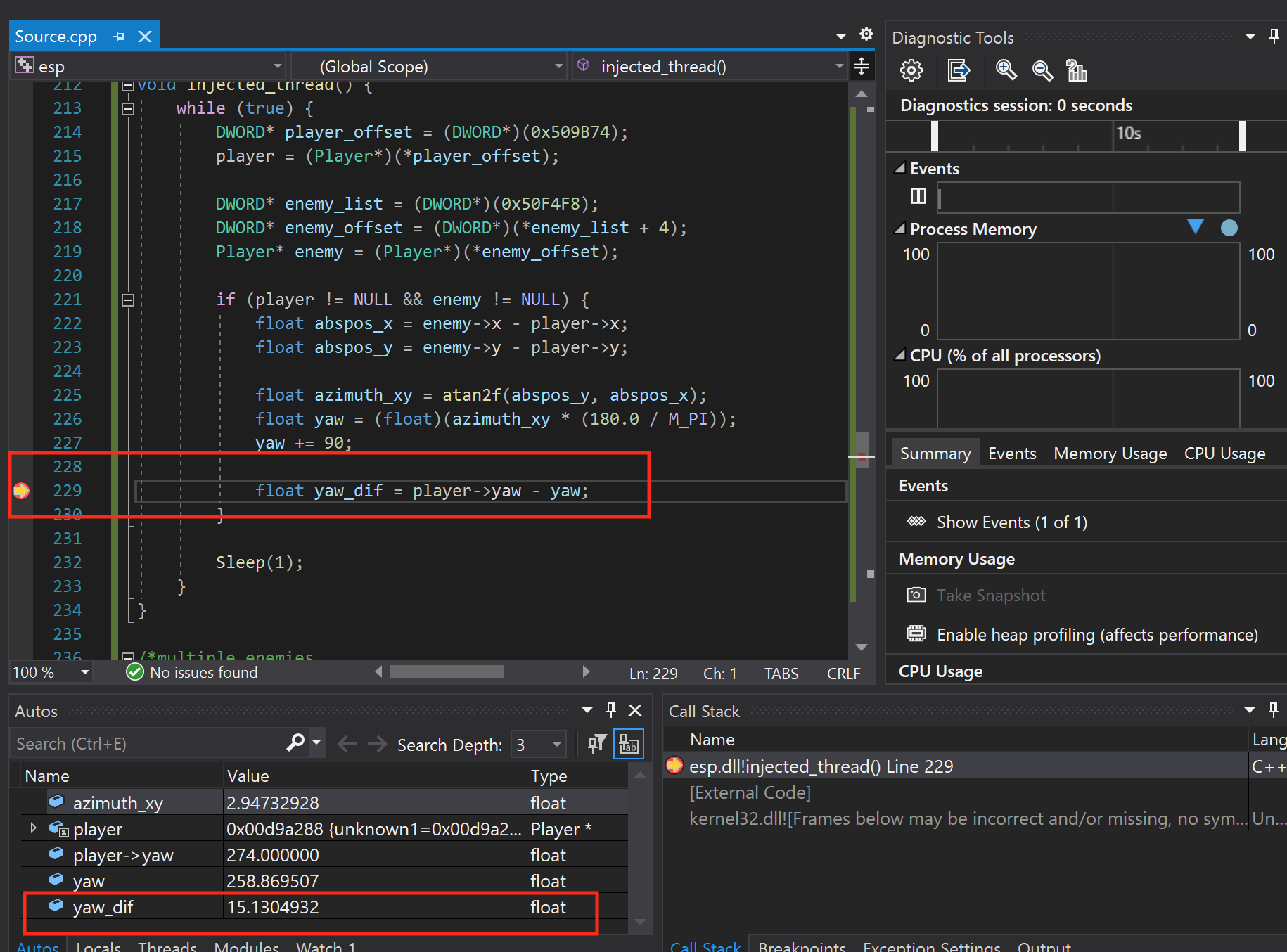Click the zoom in magnifier icon
The width and height of the screenshot is (1287, 952).
(x=1006, y=70)
